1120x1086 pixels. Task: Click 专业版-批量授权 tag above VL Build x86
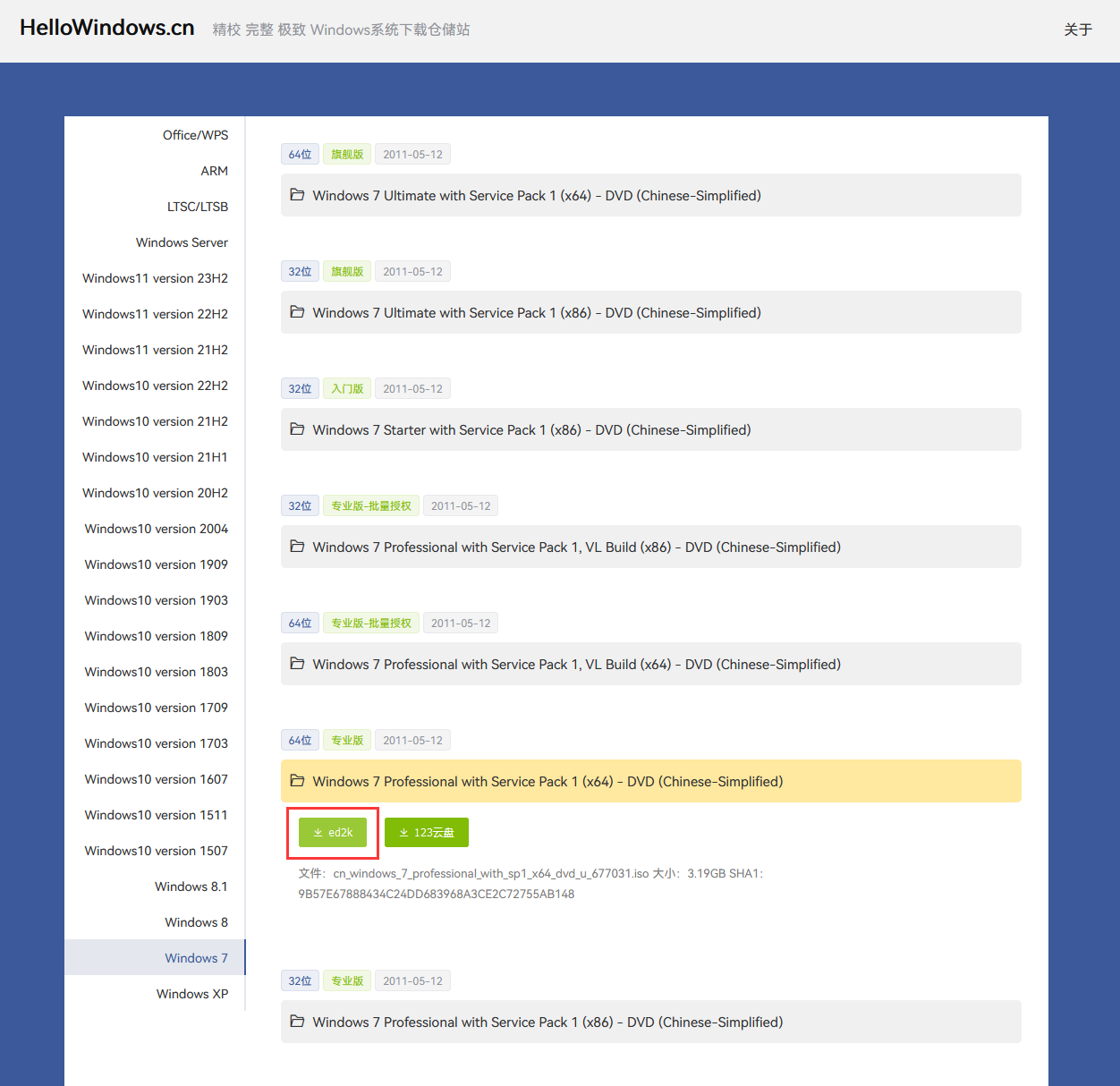(371, 505)
